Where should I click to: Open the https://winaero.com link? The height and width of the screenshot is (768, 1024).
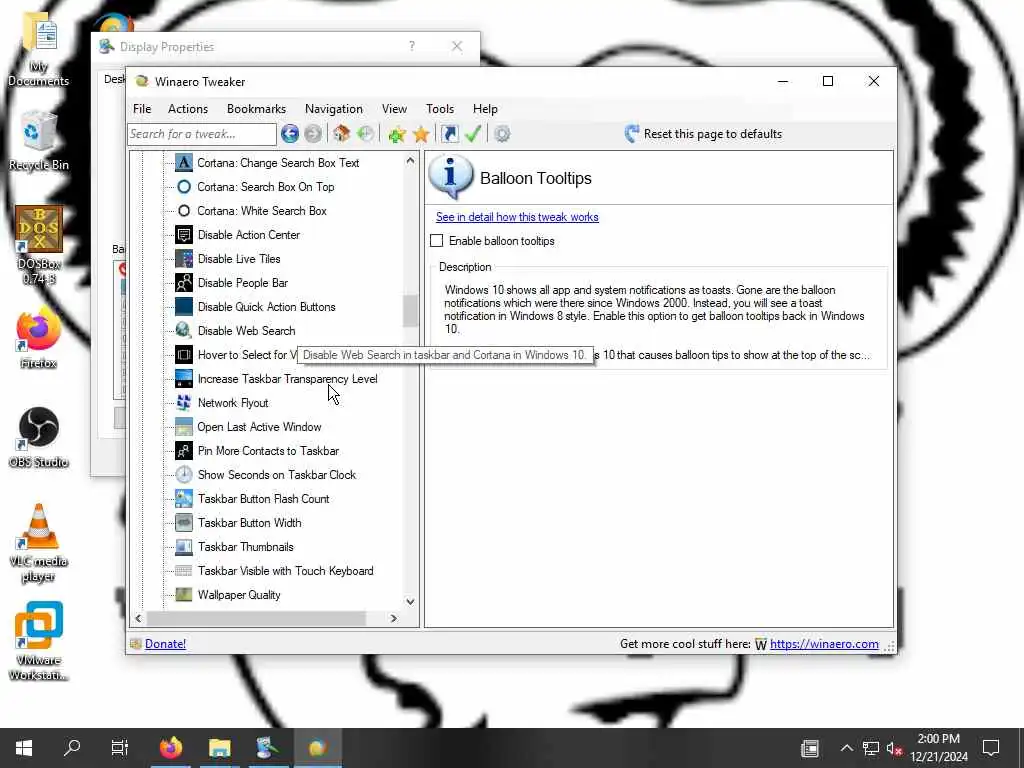(x=824, y=644)
